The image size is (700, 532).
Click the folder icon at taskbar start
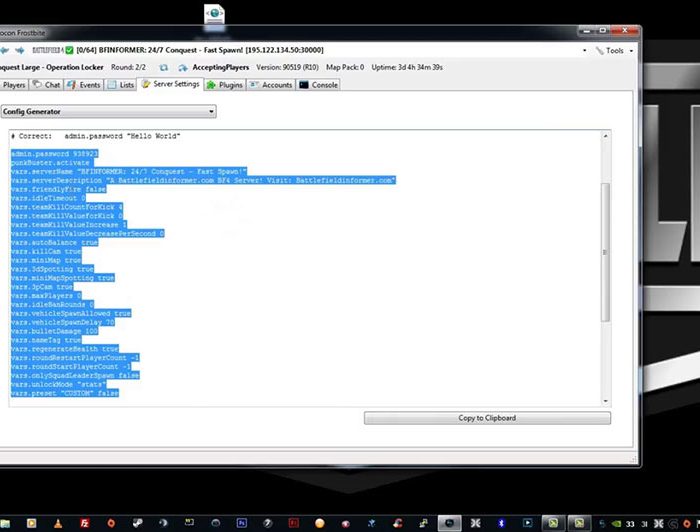point(5,524)
